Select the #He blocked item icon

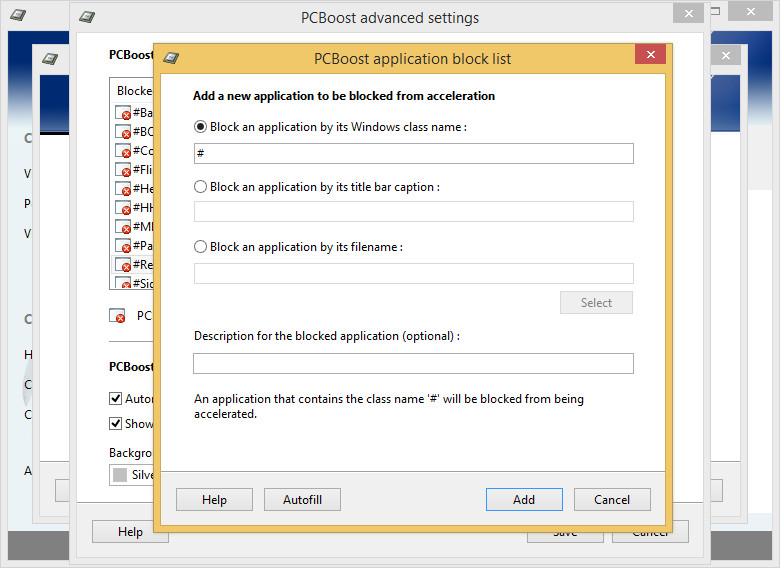coord(123,189)
